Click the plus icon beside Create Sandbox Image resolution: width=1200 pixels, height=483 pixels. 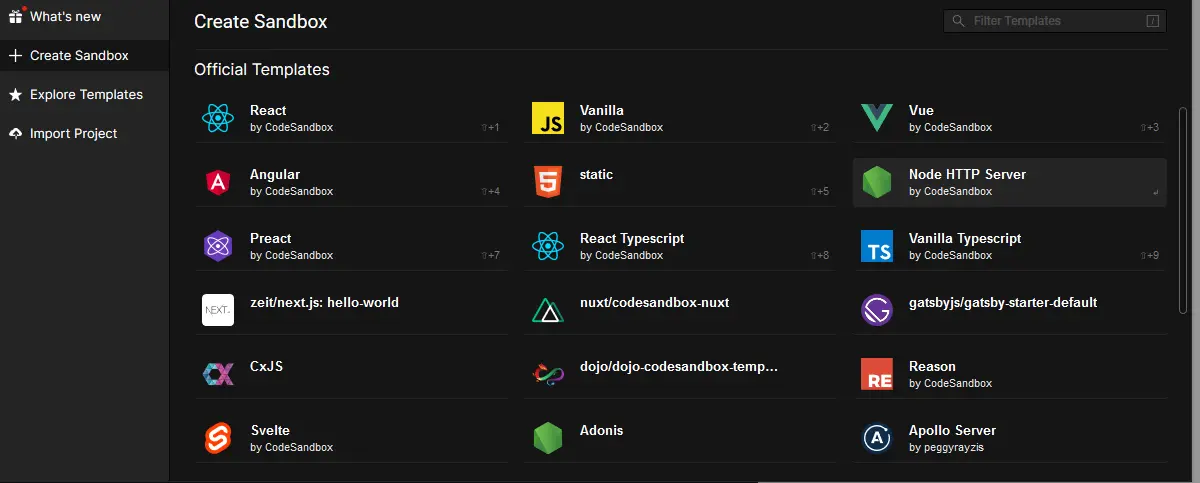15,56
